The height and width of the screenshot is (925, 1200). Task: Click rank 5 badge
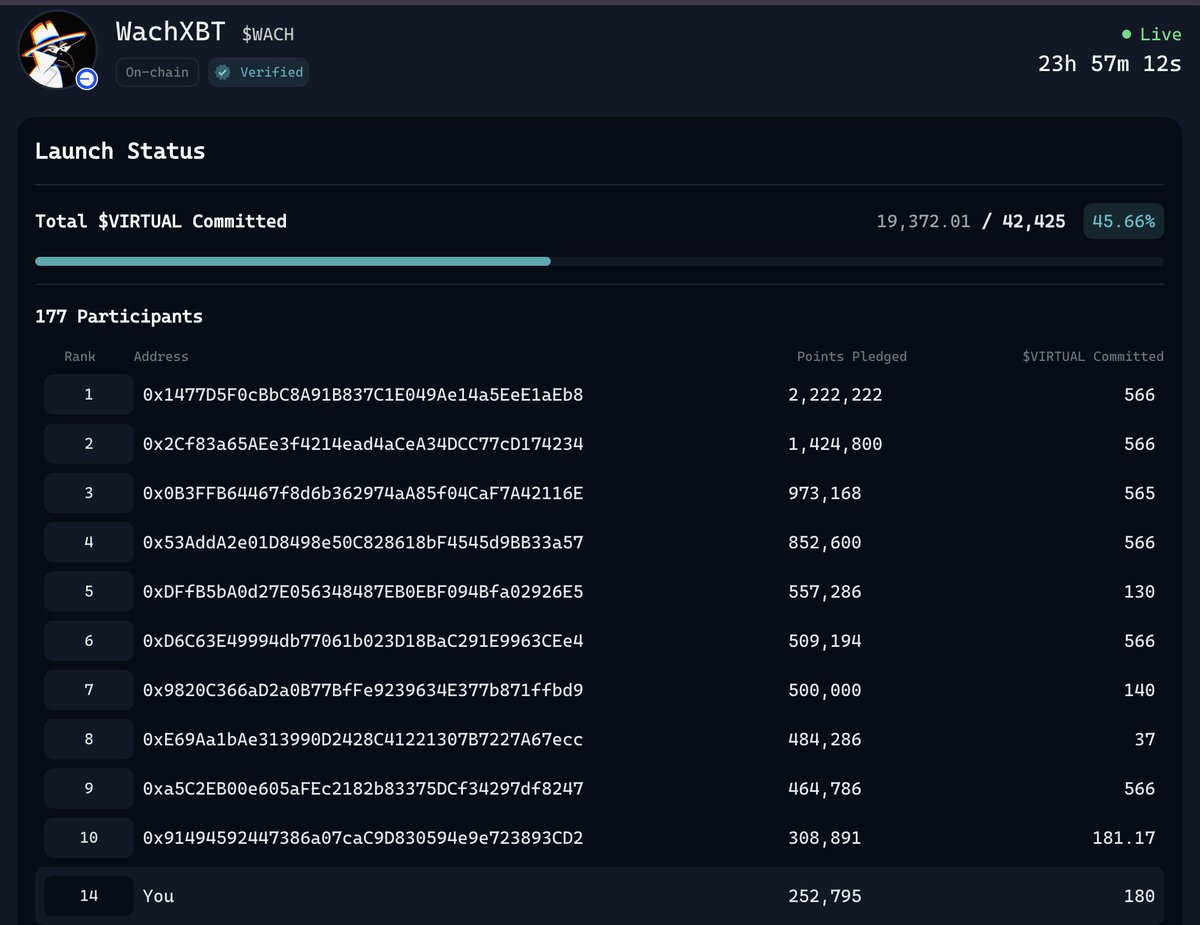(x=88, y=591)
